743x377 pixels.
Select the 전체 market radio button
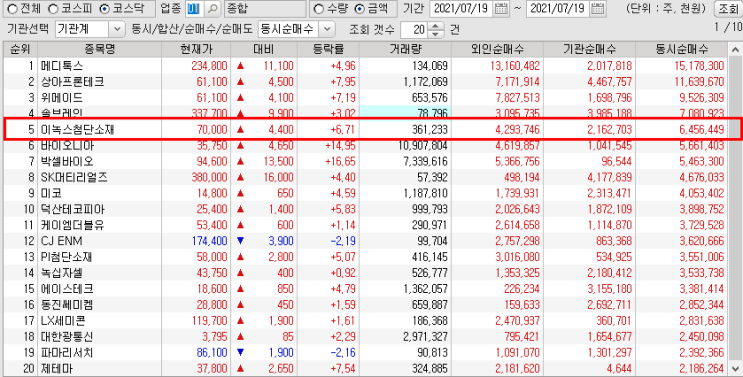pos(12,9)
